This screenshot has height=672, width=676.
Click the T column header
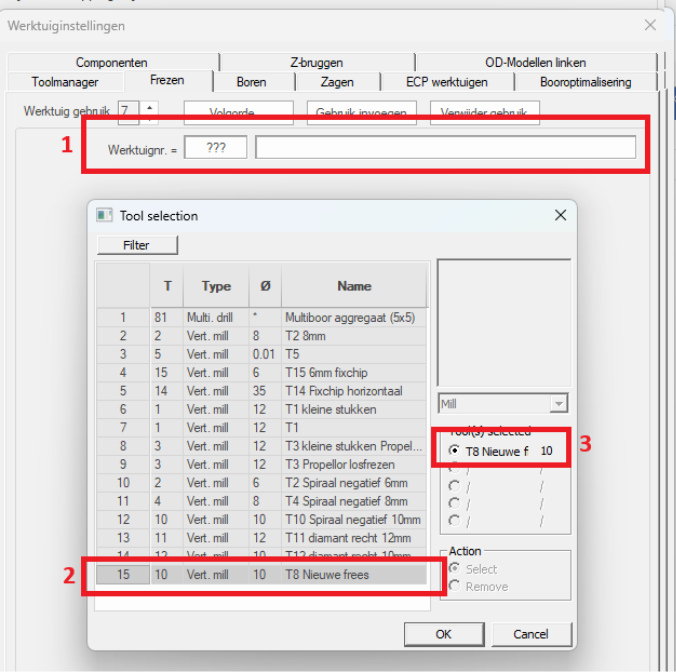(167, 286)
